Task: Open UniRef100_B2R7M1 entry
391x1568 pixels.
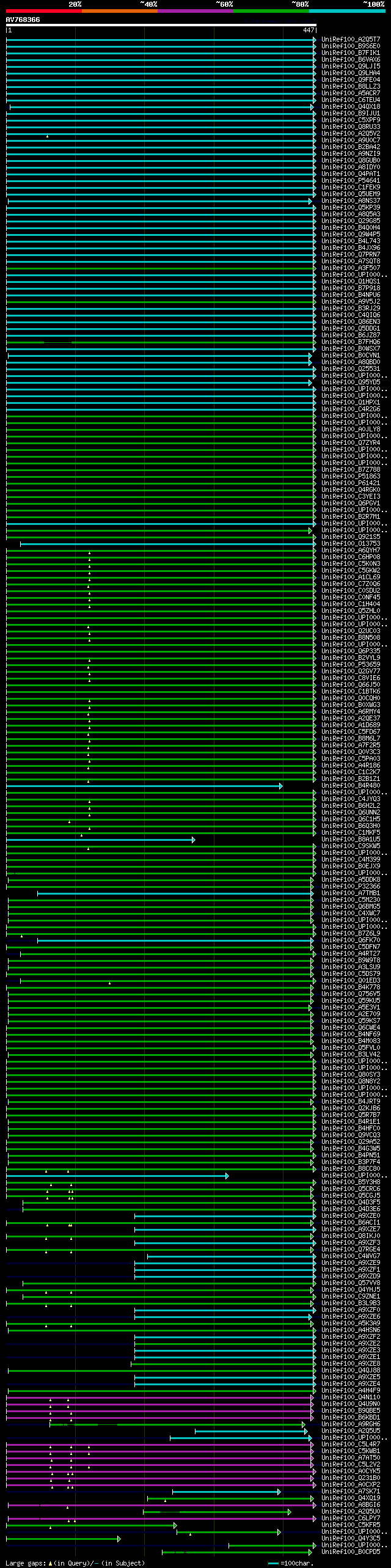Action: click(x=351, y=517)
